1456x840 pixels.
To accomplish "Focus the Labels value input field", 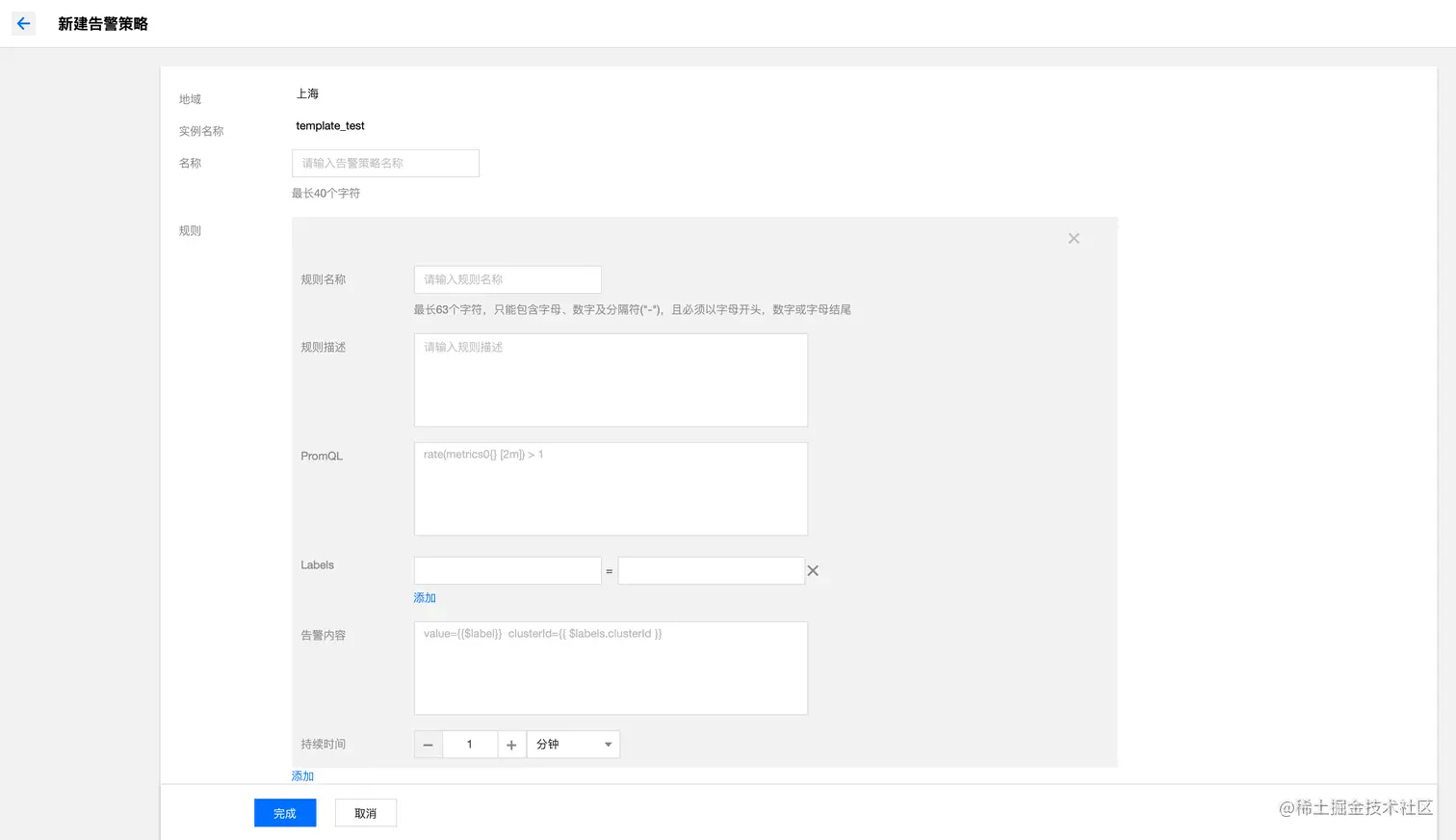I will tap(711, 570).
